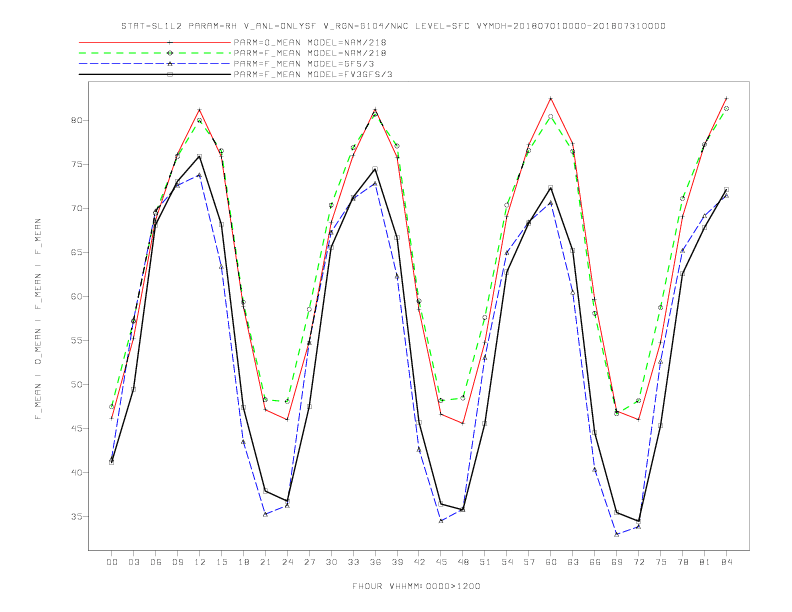Click x-axis forecast hour label 15

pyautogui.click(x=221, y=562)
